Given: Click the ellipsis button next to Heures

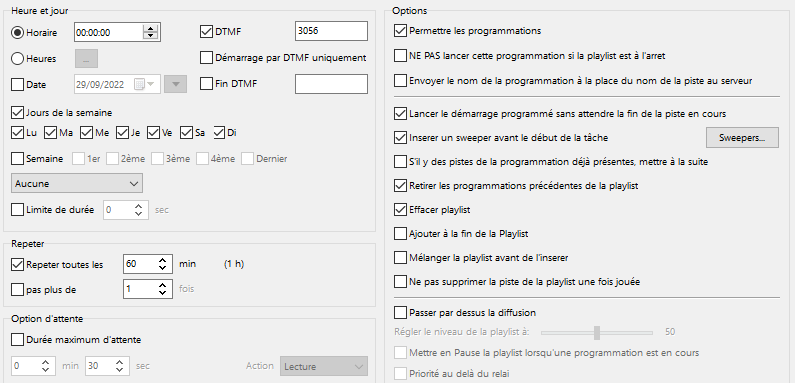Looking at the screenshot, I should pyautogui.click(x=86, y=59).
